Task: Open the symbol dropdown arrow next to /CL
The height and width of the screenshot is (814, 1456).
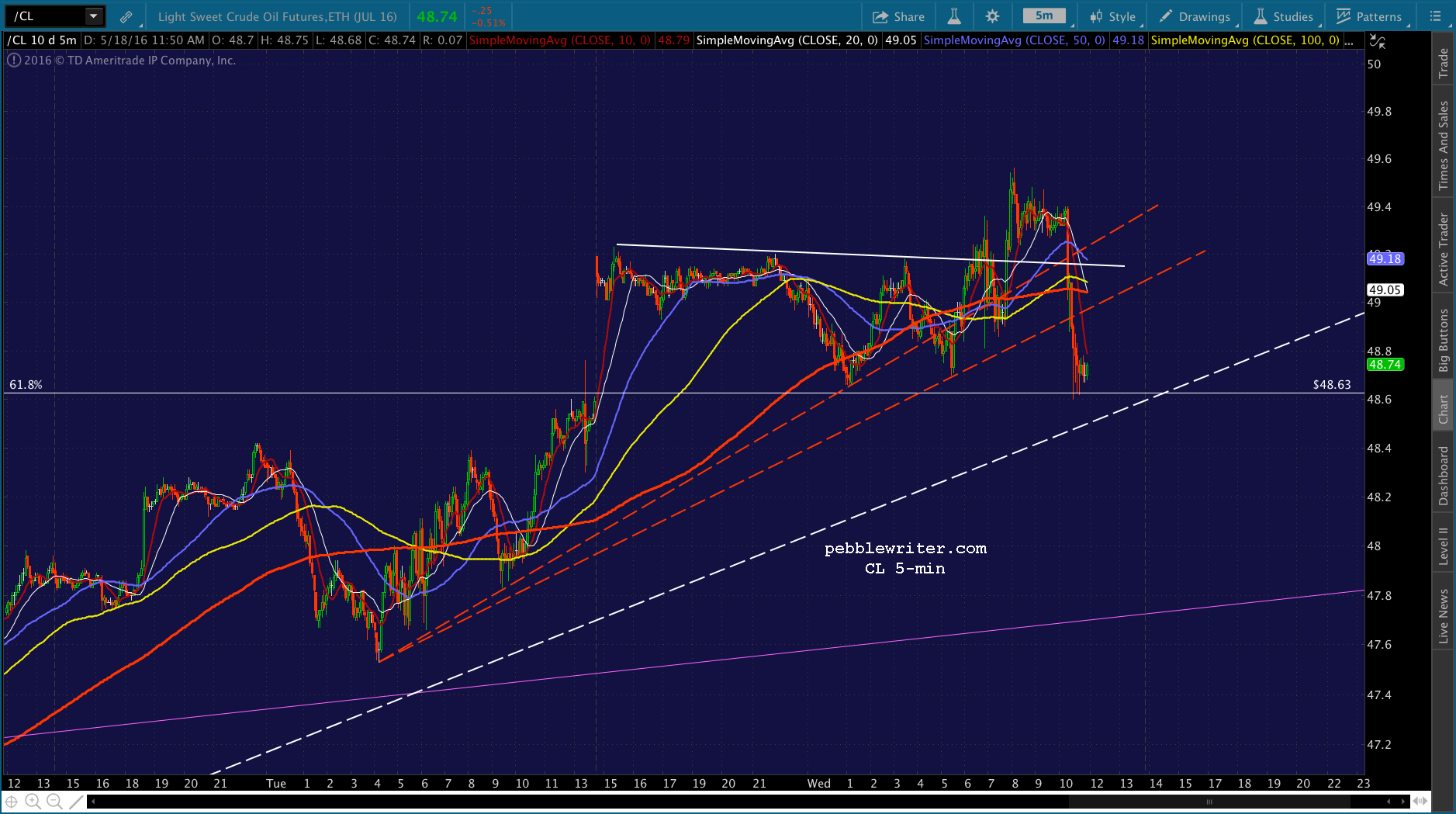Action: click(x=94, y=16)
